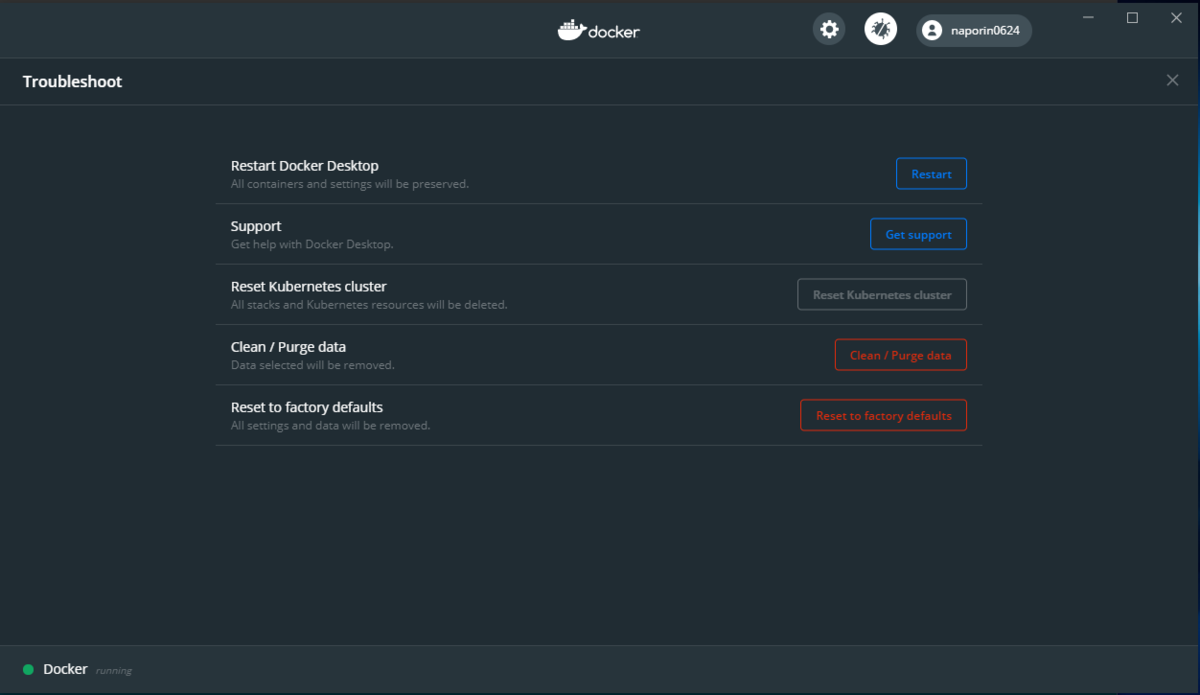
Task: Close the Troubleshoot panel
Action: coord(1172,81)
